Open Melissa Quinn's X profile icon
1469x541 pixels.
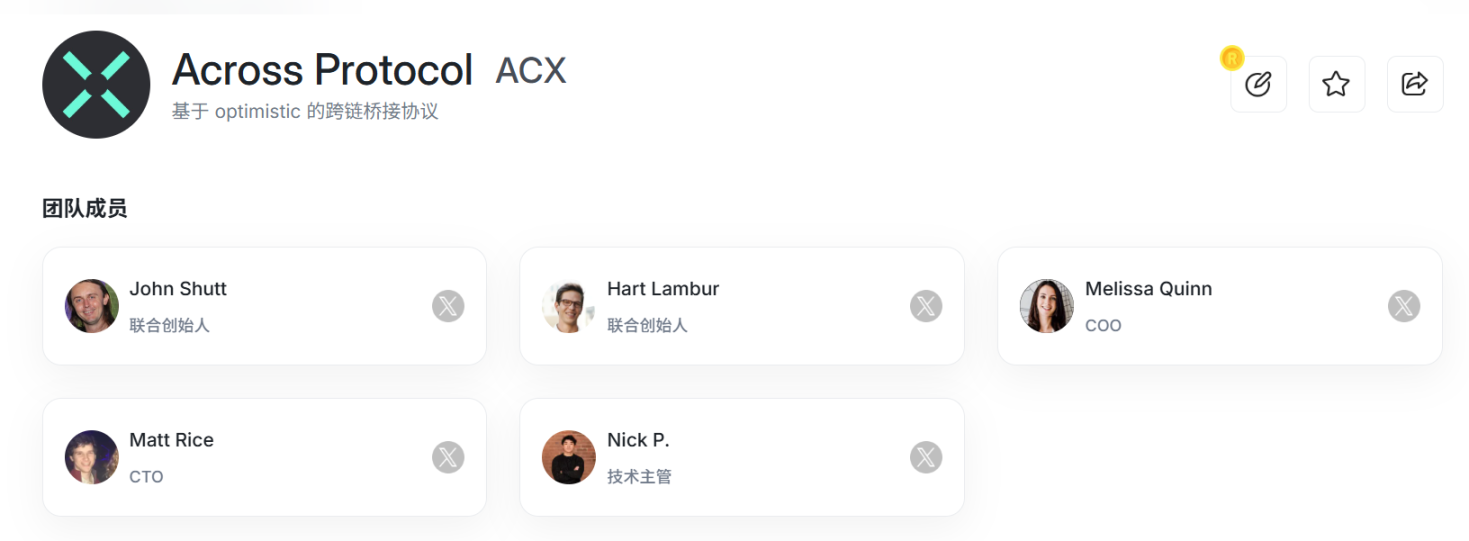coord(1404,306)
